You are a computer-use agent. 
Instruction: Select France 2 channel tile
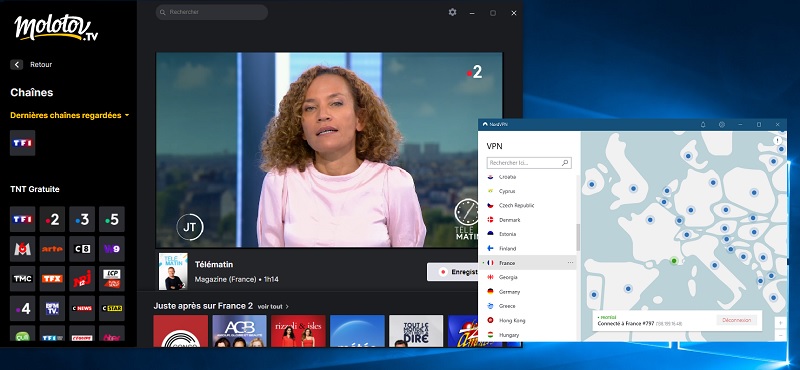click(x=52, y=219)
